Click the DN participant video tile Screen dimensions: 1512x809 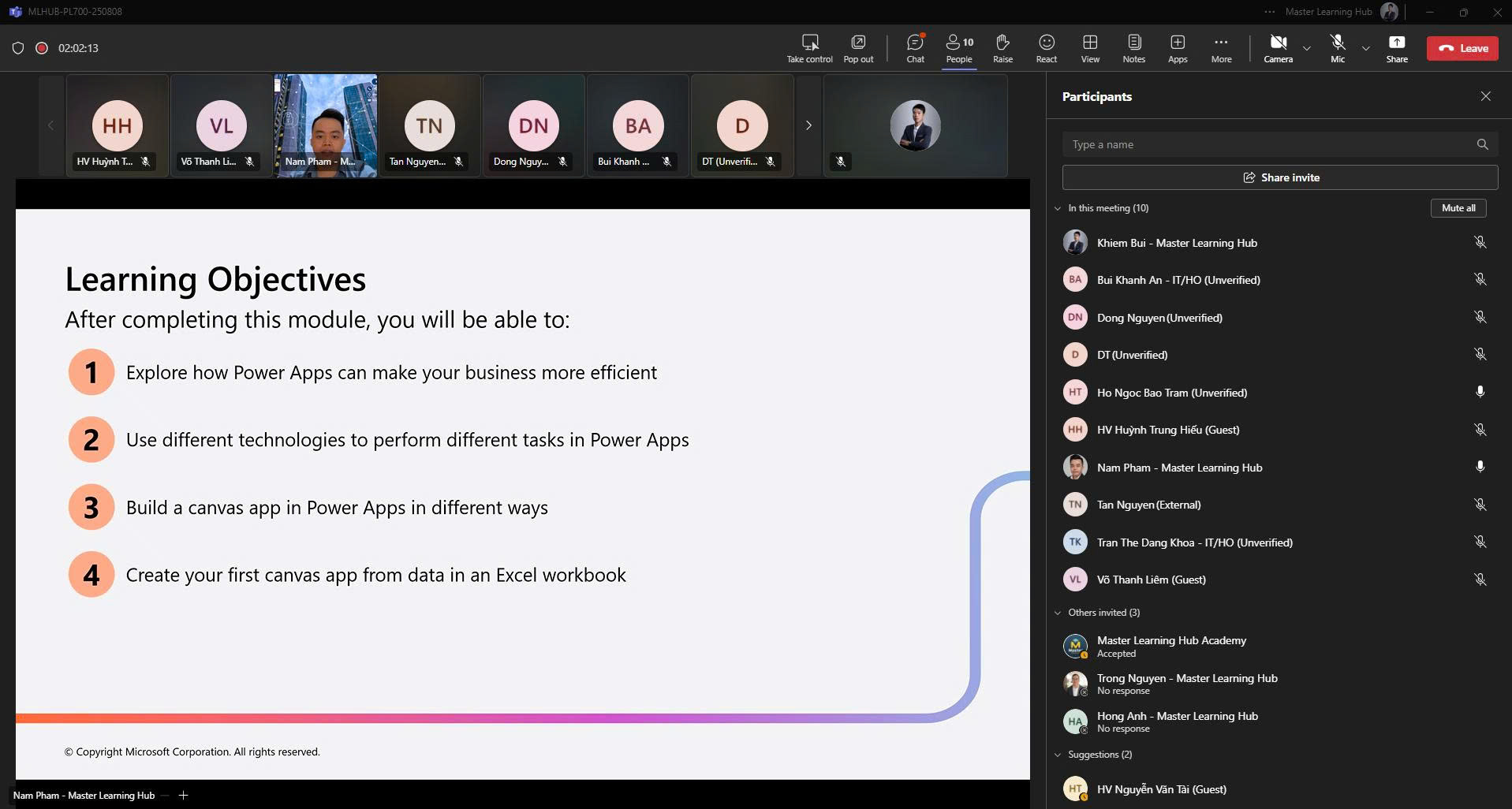(x=534, y=125)
